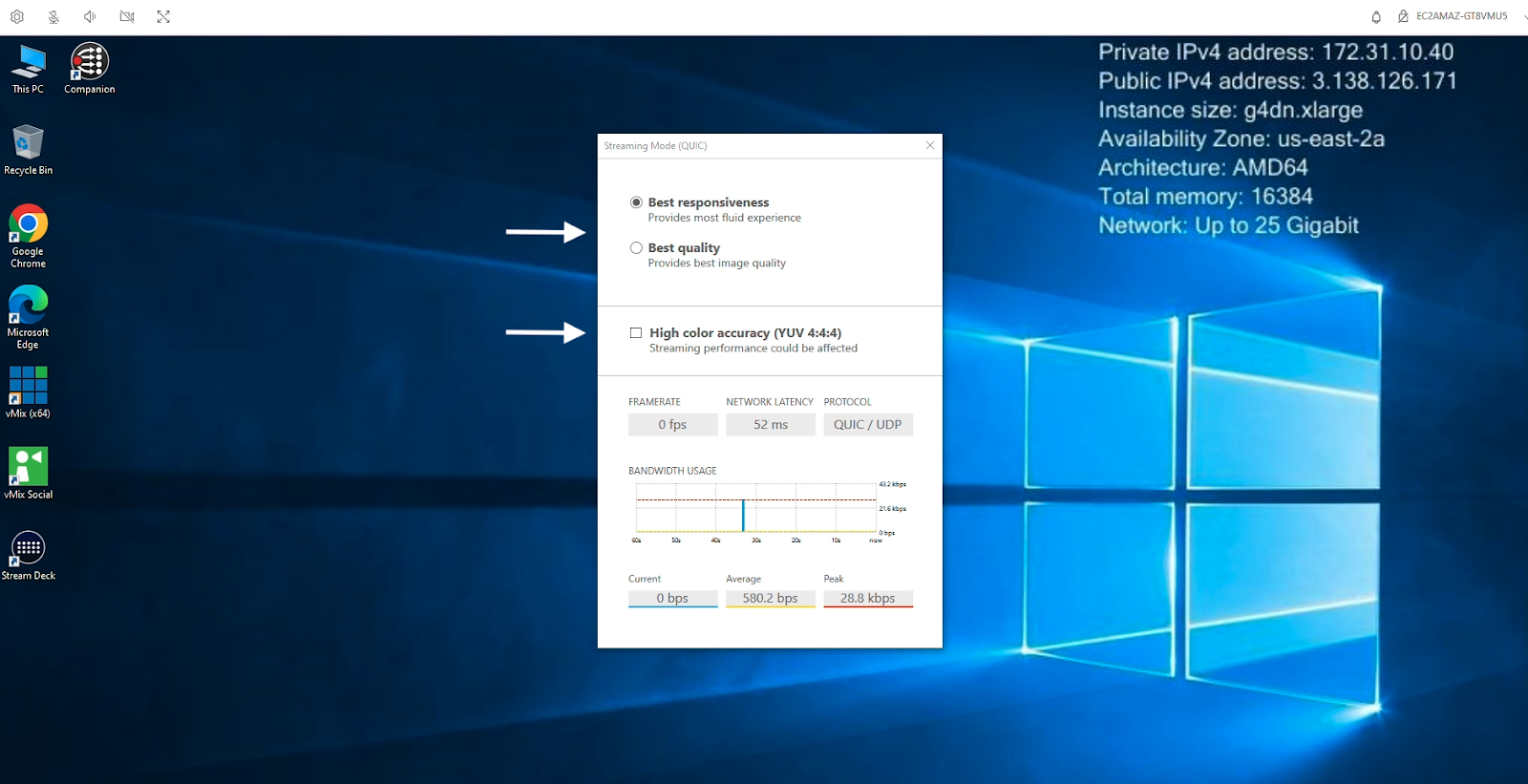Select the This PC desktop icon

click(x=28, y=69)
